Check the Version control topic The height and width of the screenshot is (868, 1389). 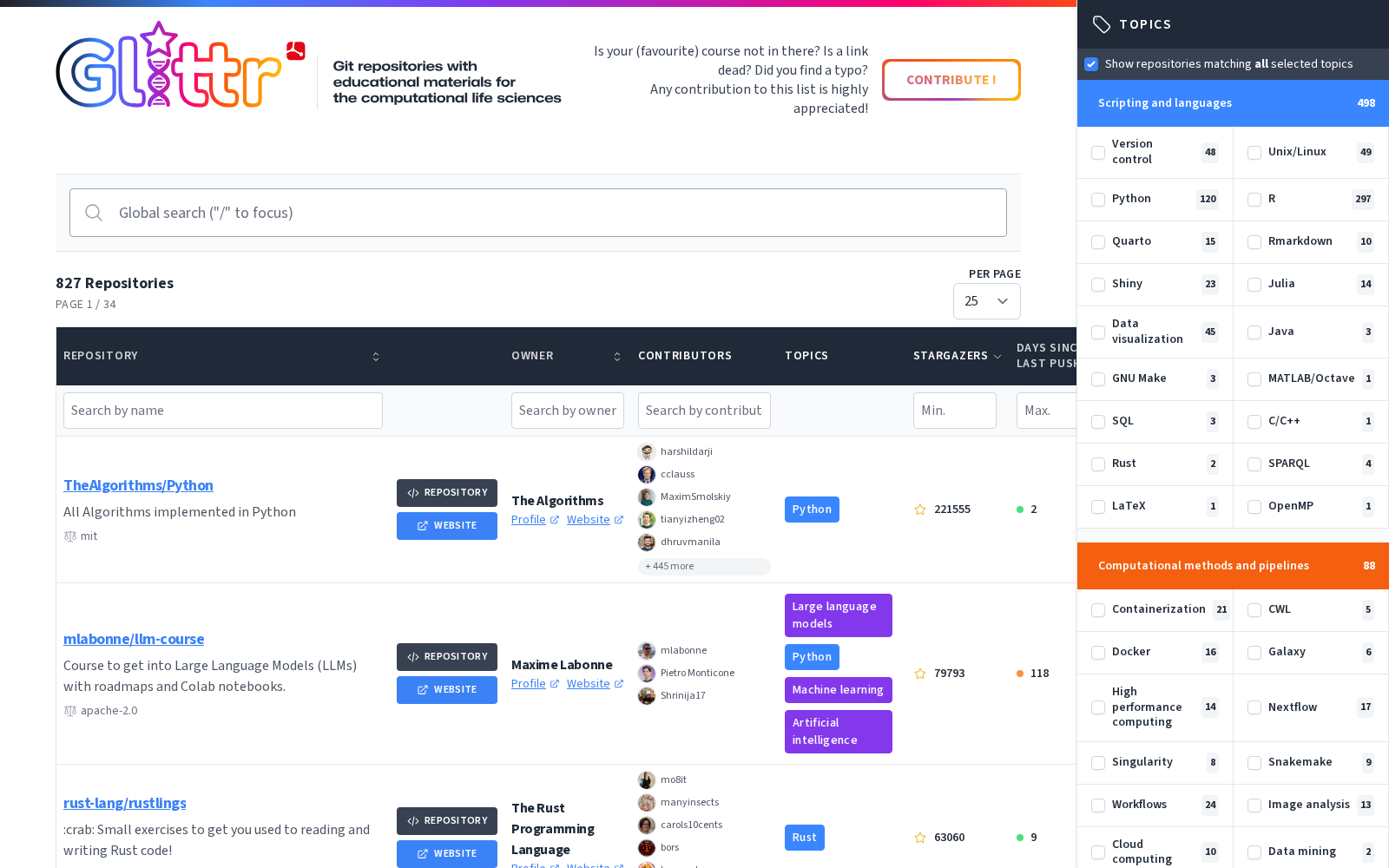pos(1098,153)
